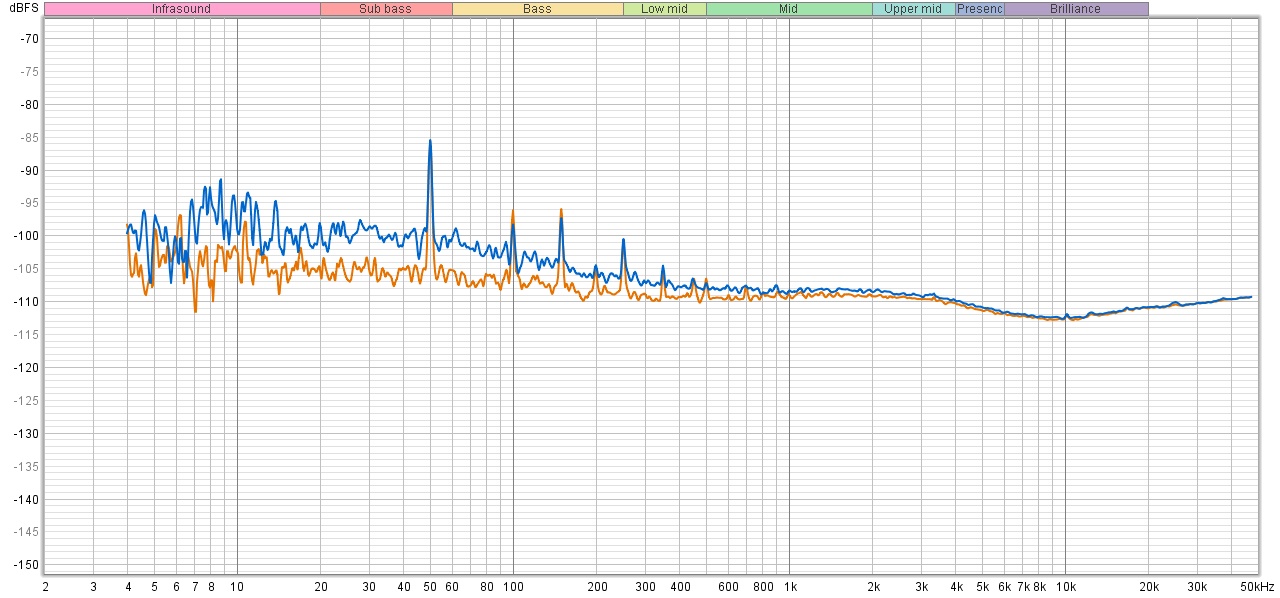1280x598 pixels.
Task: Click the 200 frequency axis label
Action: pos(597,586)
